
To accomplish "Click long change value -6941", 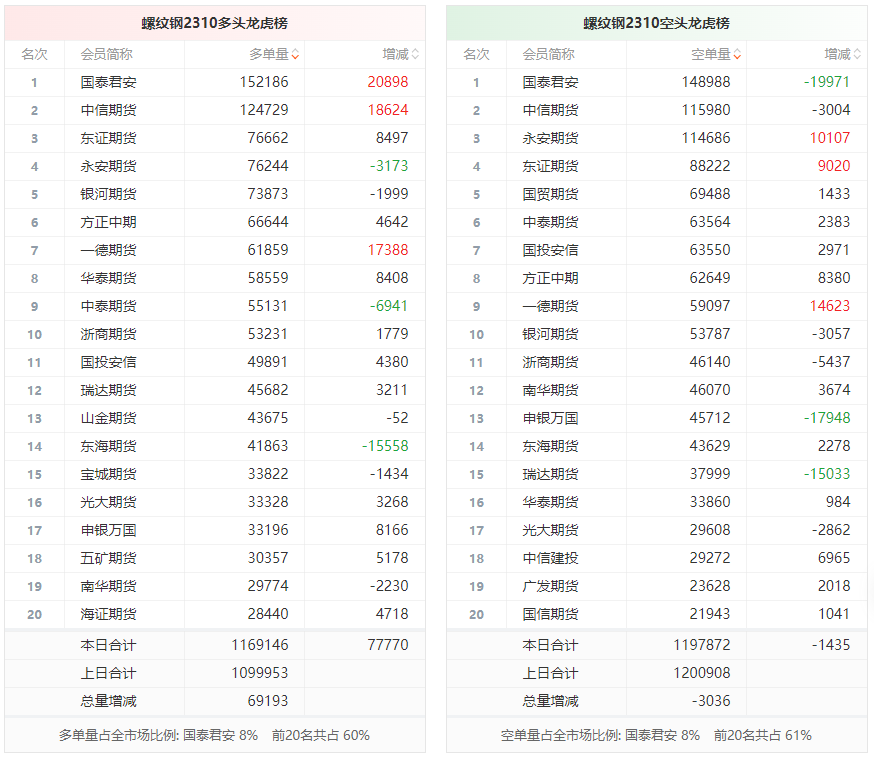I will 389,306.
